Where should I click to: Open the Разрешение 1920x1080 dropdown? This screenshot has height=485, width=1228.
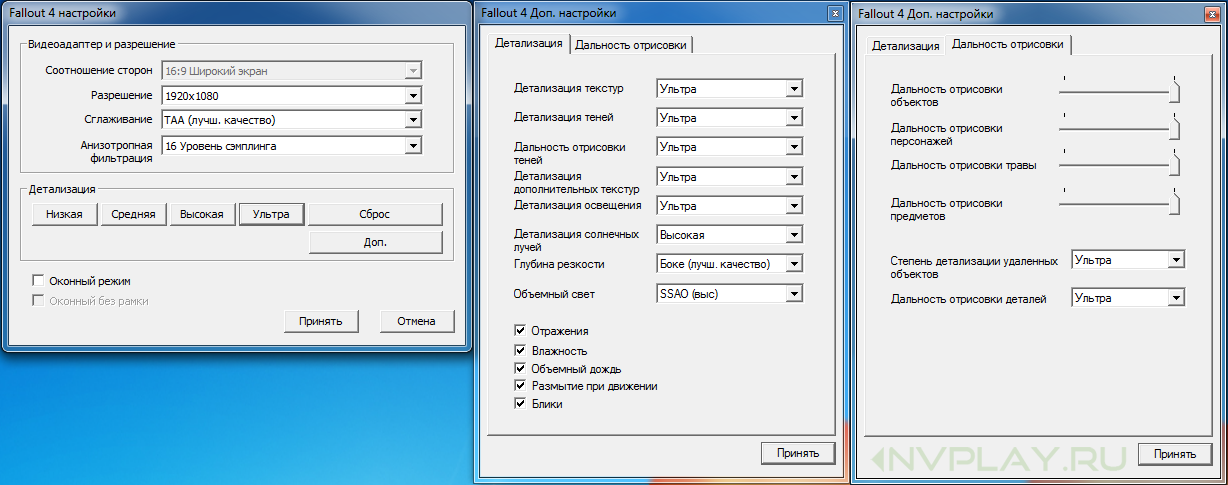pyautogui.click(x=291, y=96)
